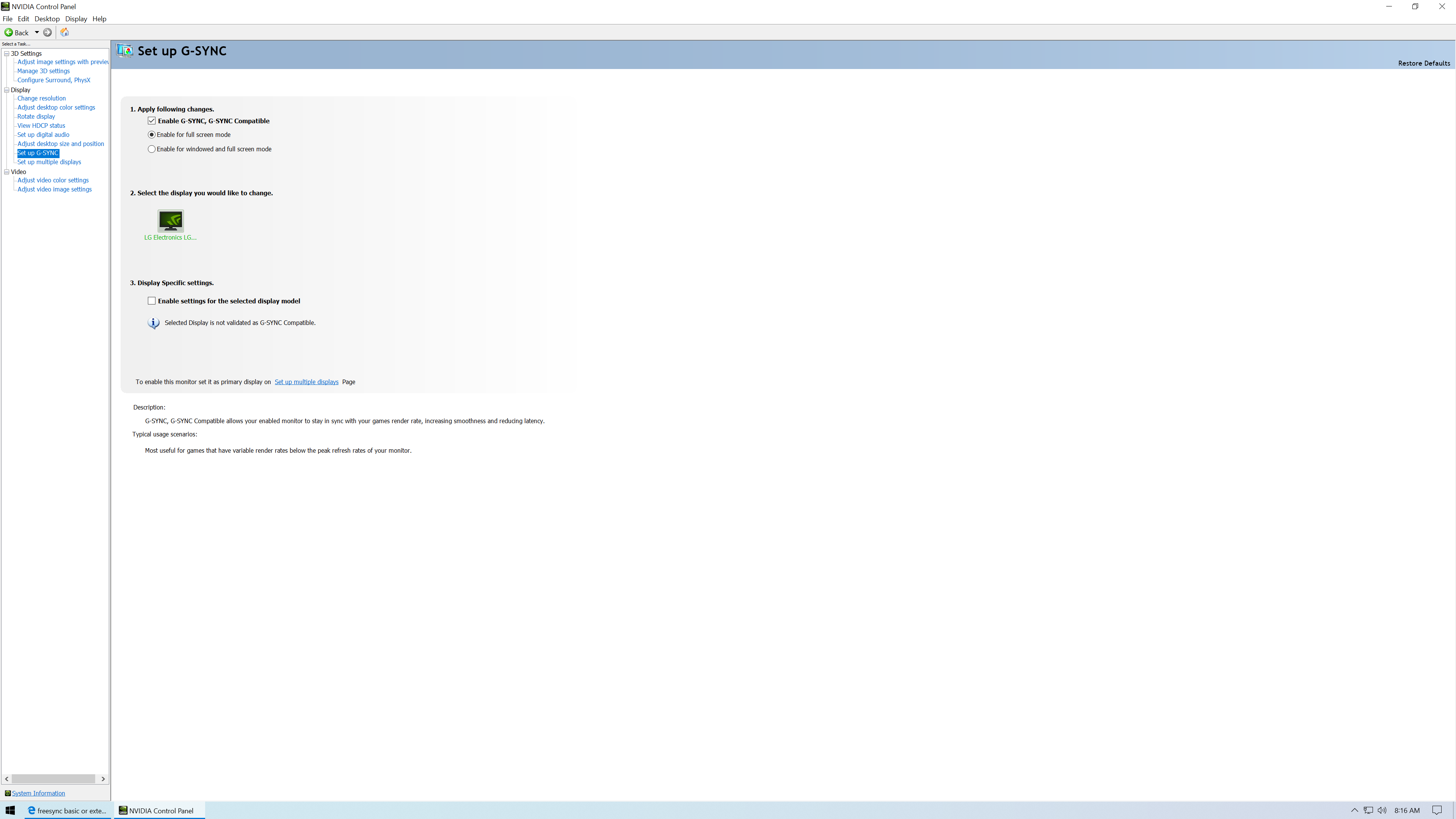Open Change resolution page
The width and height of the screenshot is (1456, 819).
tap(41, 98)
